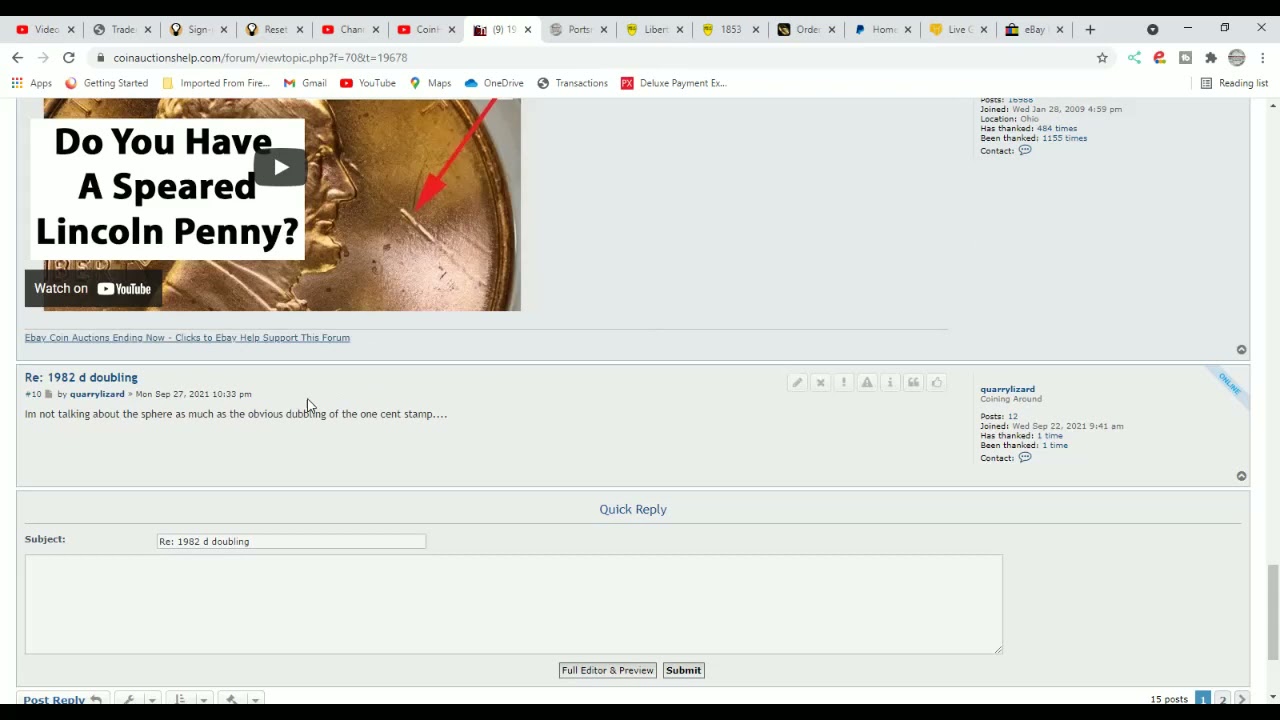Quote quarrylizard's post with quote icon
Viewport: 1280px width, 720px height.
coord(913,382)
